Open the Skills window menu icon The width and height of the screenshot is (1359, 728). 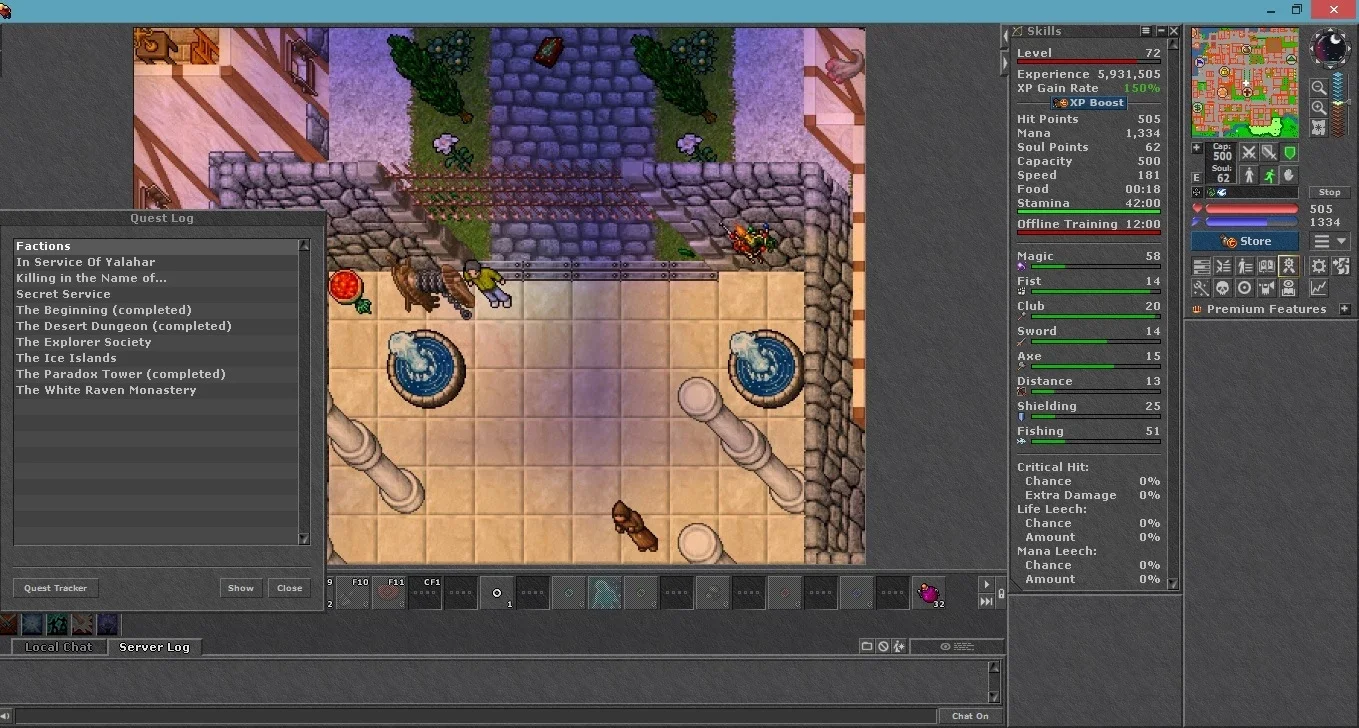pyautogui.click(x=1146, y=30)
